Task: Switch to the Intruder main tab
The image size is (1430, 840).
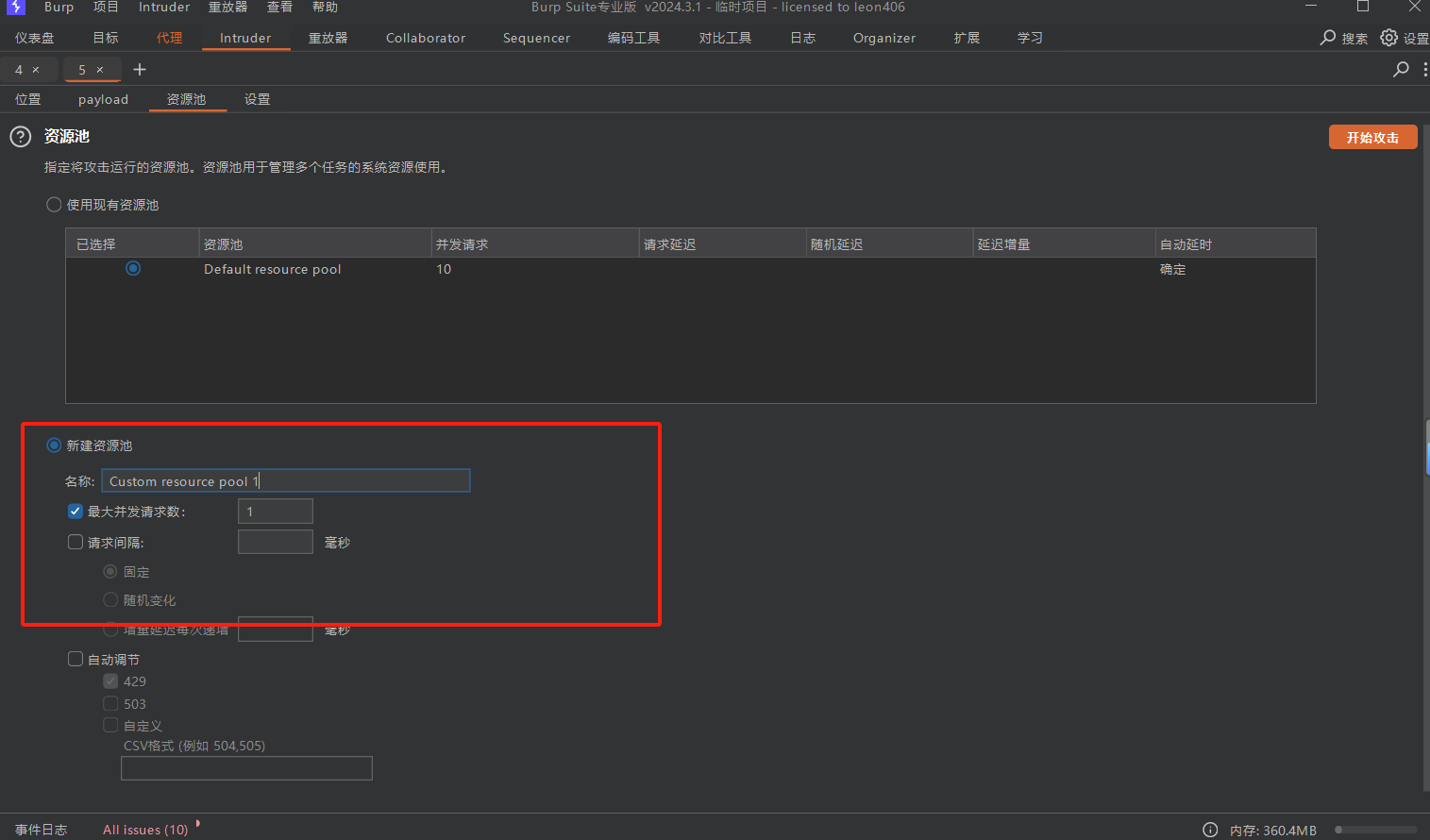Action: click(x=245, y=38)
